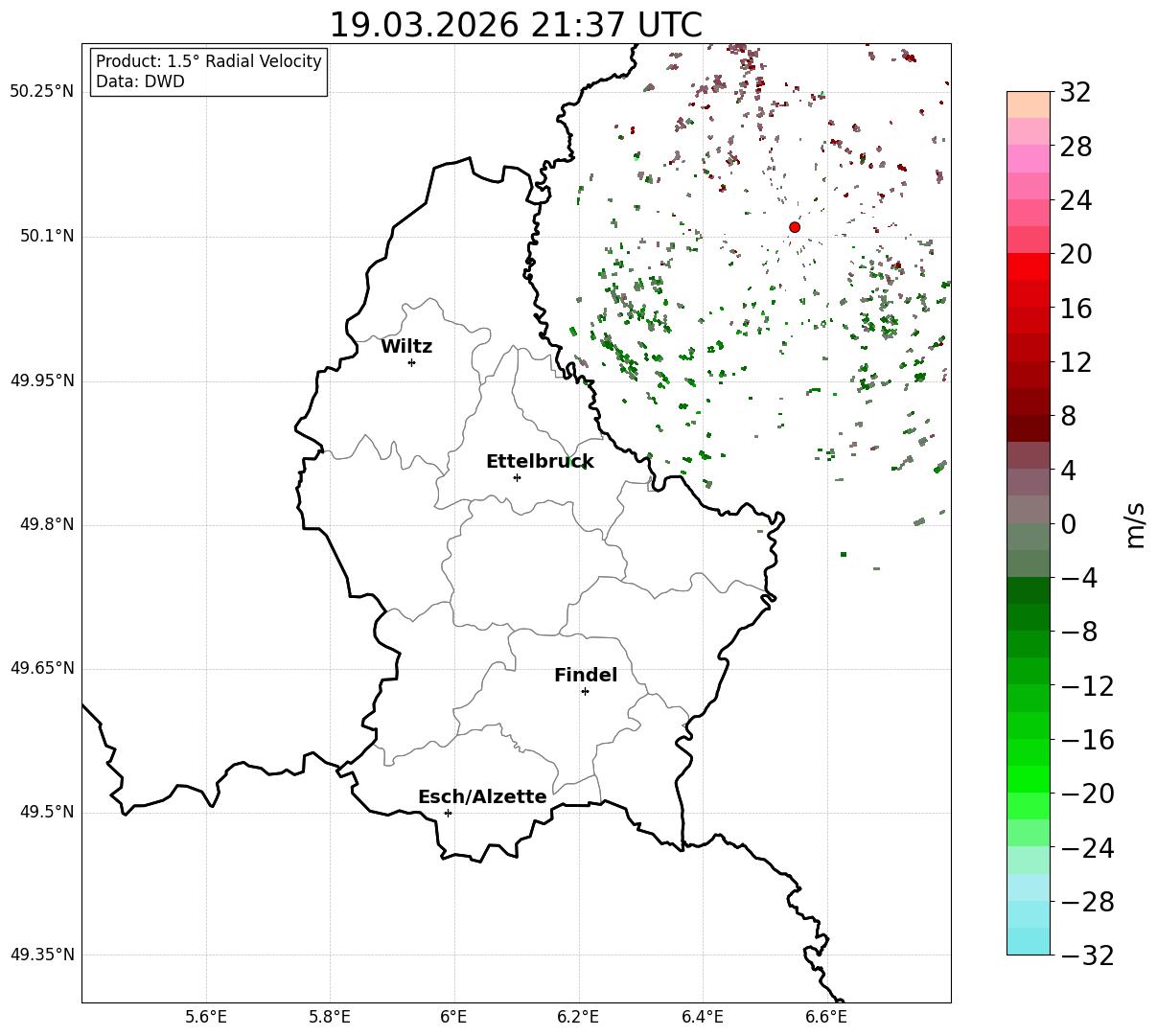The height and width of the screenshot is (1036, 1157).
Task: Click the colorbar value −16 label
Action: point(1086,740)
